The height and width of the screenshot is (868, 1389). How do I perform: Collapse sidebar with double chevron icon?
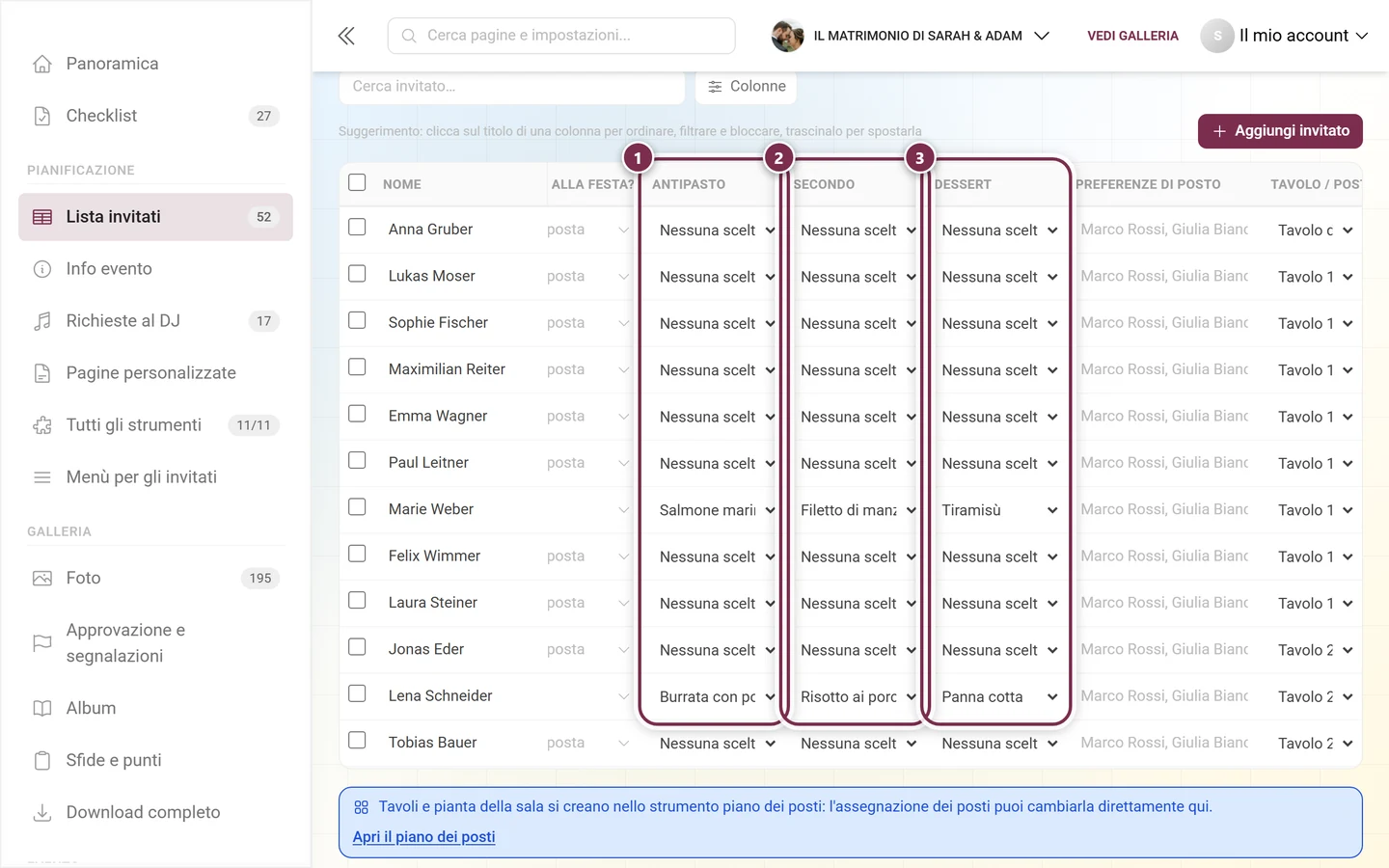[346, 36]
